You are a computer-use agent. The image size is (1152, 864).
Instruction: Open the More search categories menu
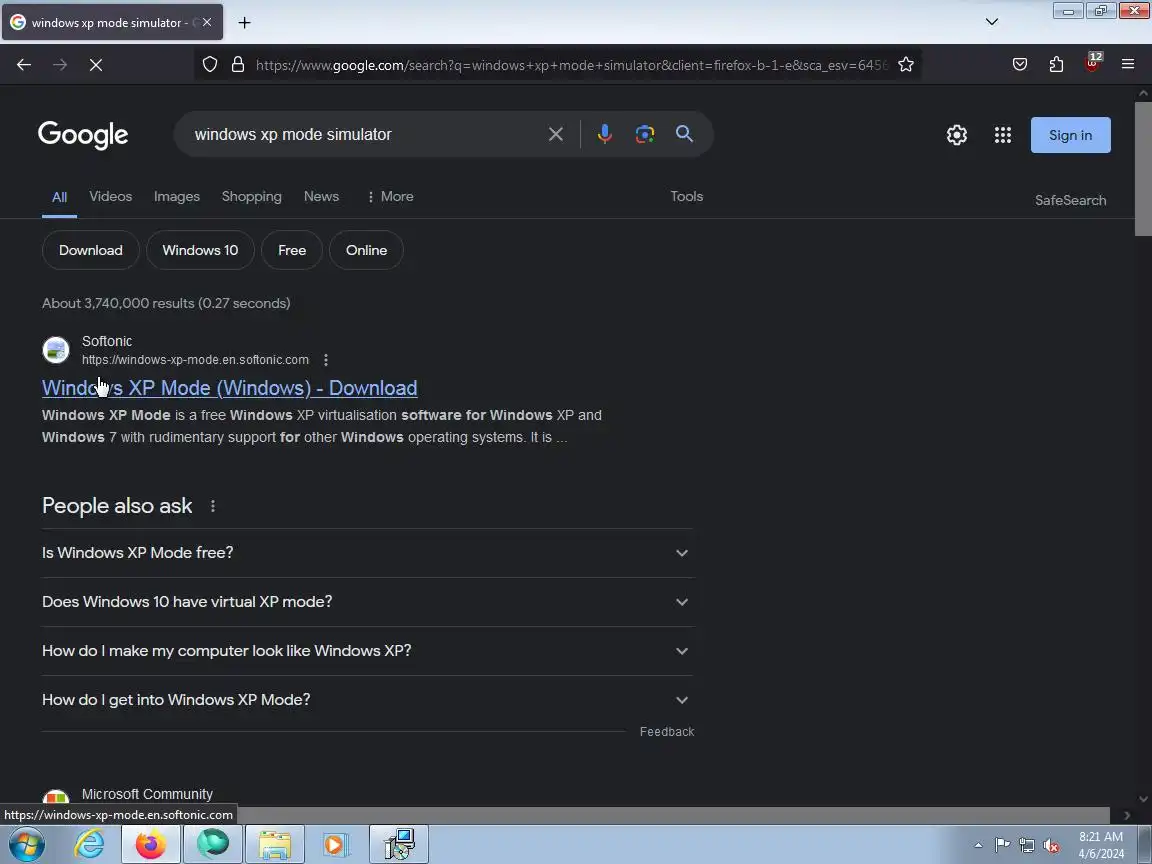[390, 196]
